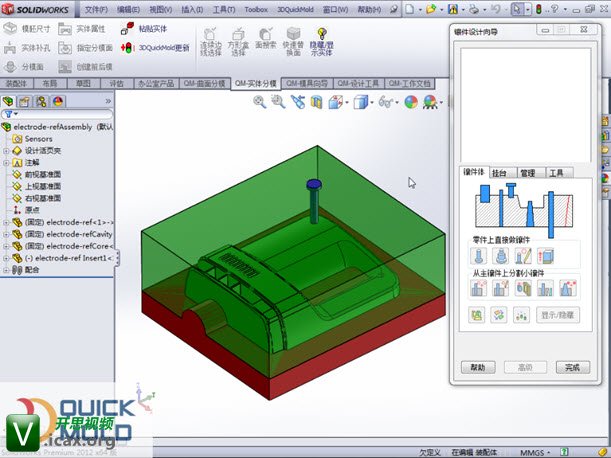Switch to the QM-设计工具 tab

coord(358,83)
